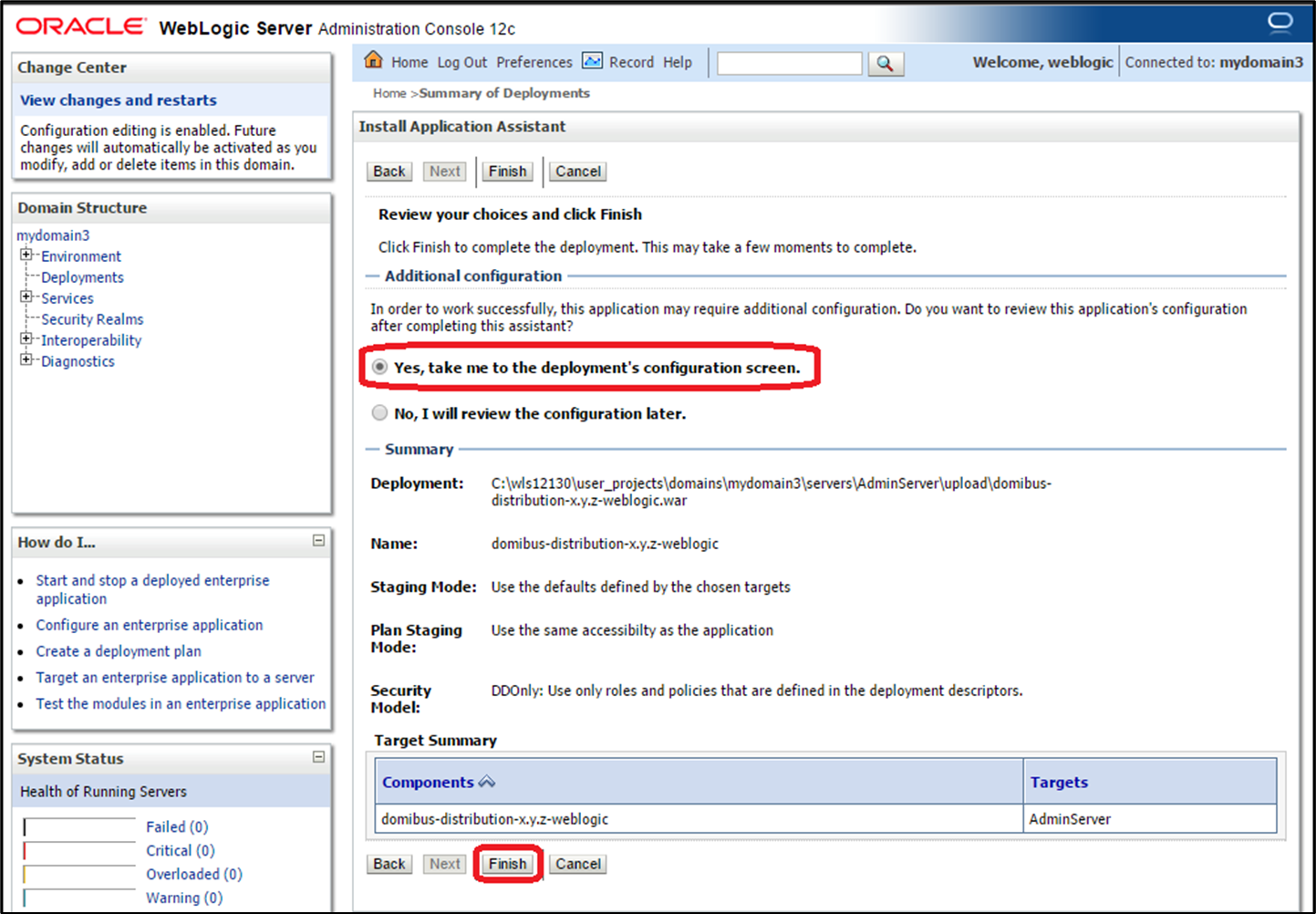The image size is (1316, 914).
Task: Expand the Diagnostics tree node
Action: pyautogui.click(x=26, y=359)
